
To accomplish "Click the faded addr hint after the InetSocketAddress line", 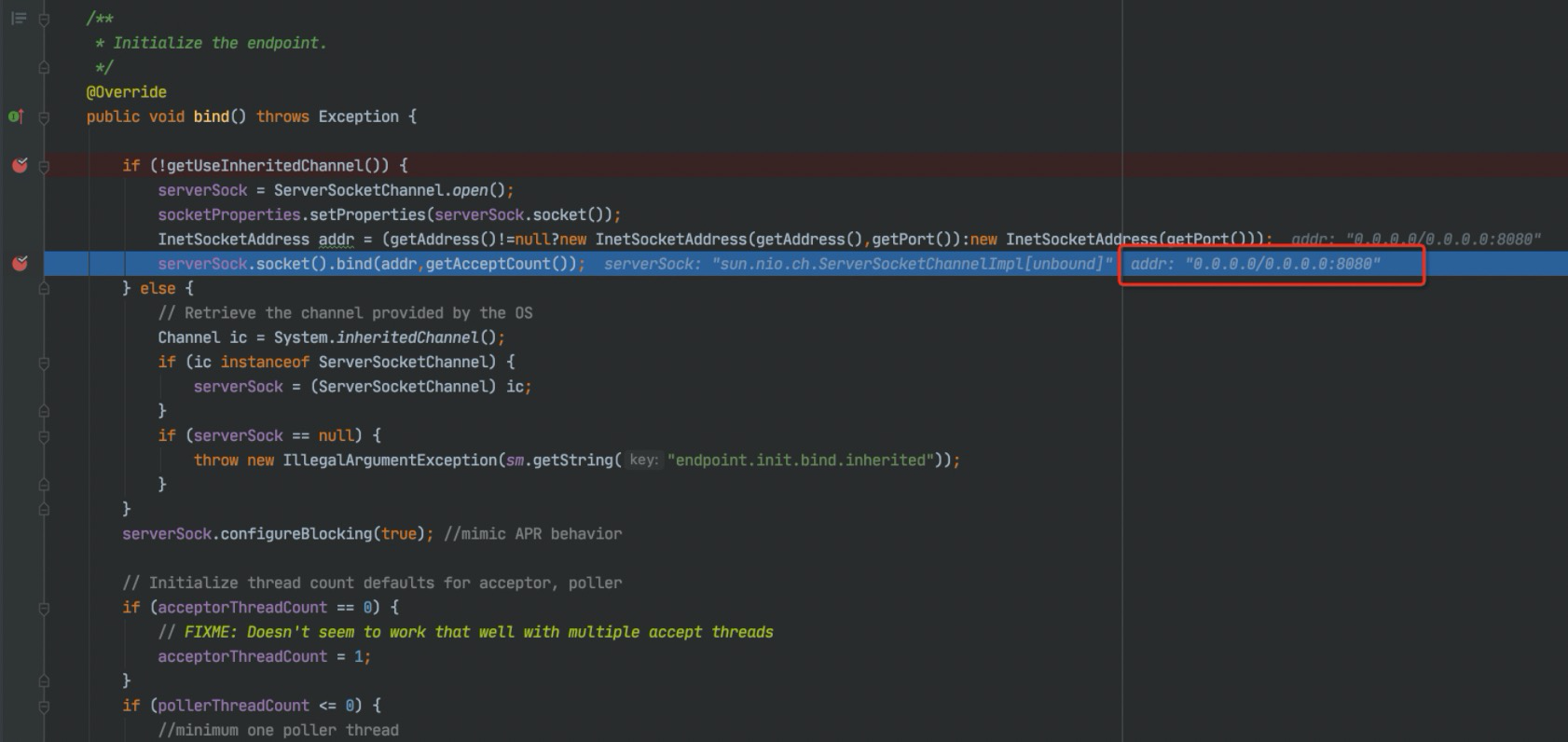I will (x=1416, y=240).
